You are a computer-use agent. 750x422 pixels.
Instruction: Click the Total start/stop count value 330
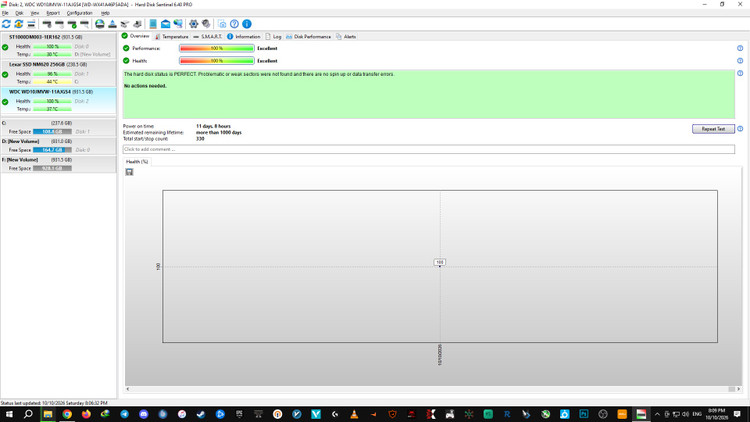click(200, 139)
